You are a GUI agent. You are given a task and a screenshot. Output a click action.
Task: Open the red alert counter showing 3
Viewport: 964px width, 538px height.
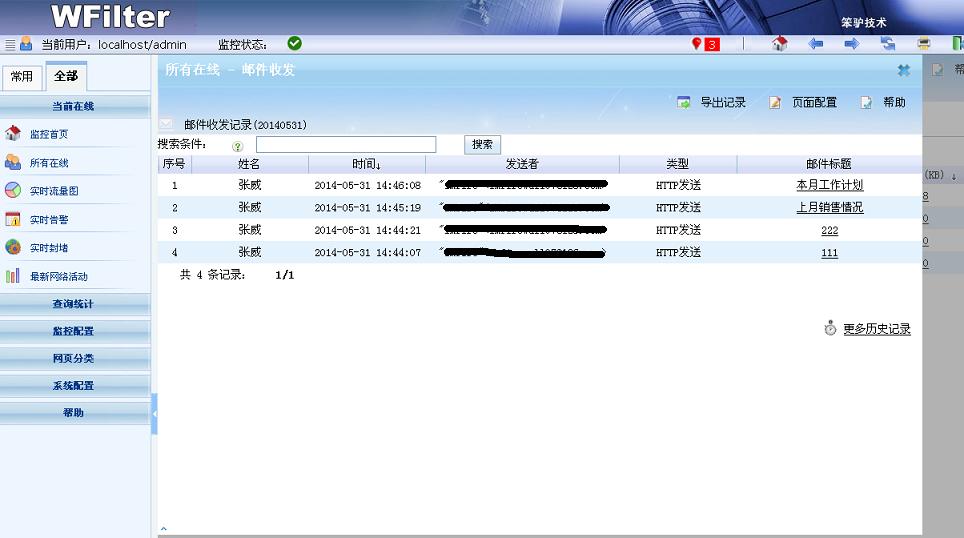(705, 44)
